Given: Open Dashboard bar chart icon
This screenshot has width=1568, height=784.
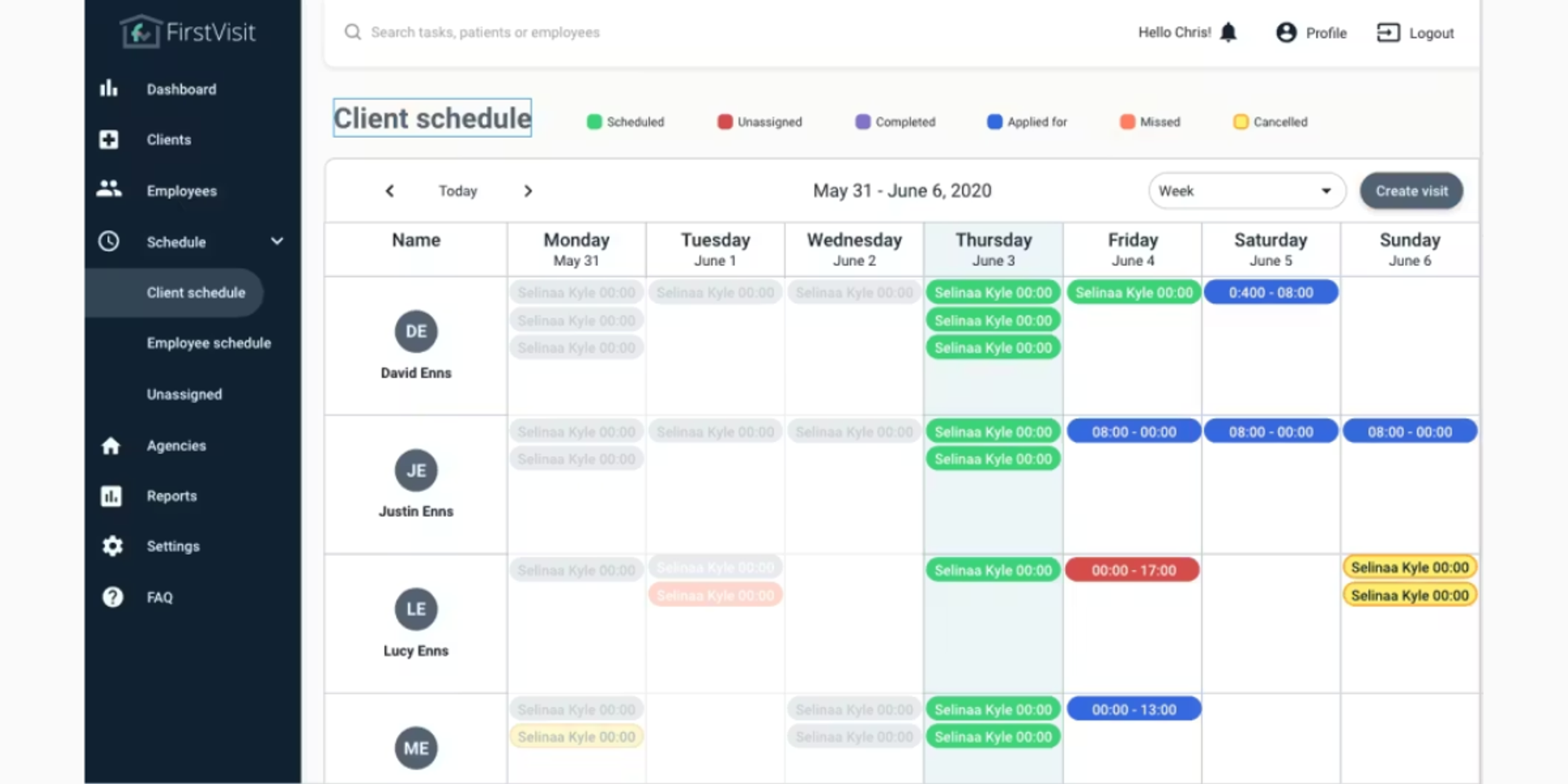Looking at the screenshot, I should tap(109, 89).
